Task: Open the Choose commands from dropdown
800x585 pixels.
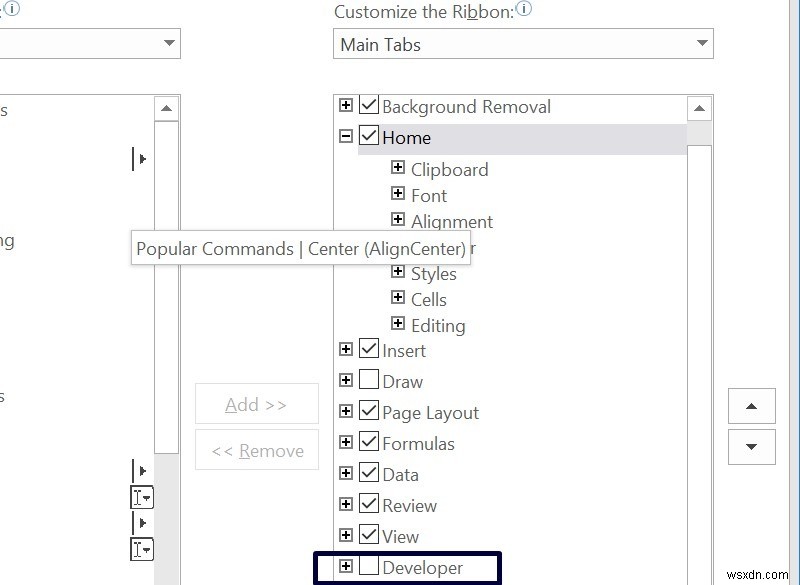Action: coord(167,44)
